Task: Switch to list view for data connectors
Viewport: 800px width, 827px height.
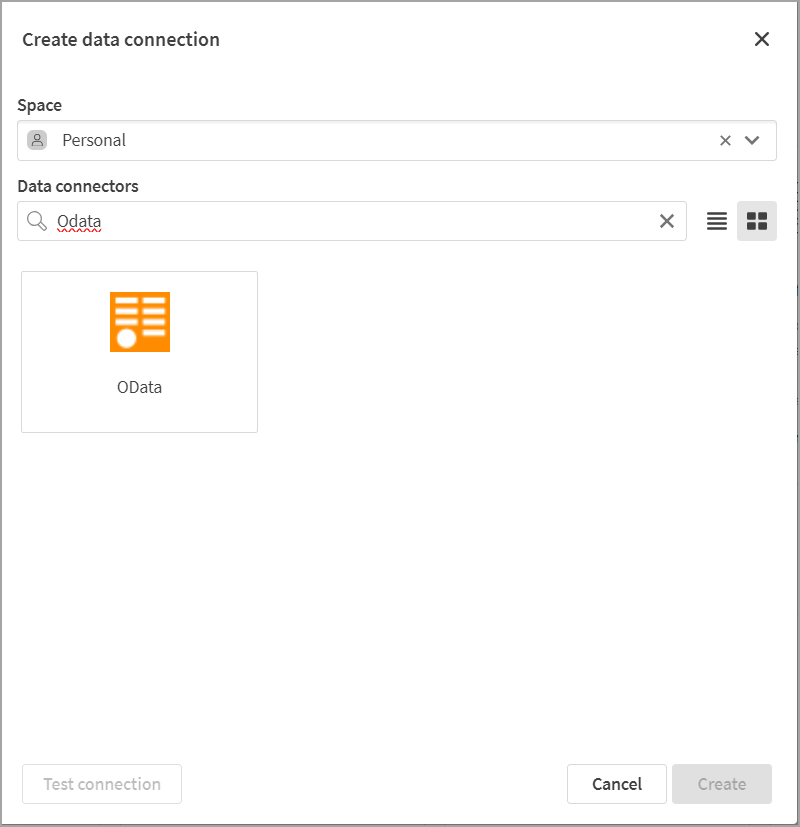Action: 716,221
